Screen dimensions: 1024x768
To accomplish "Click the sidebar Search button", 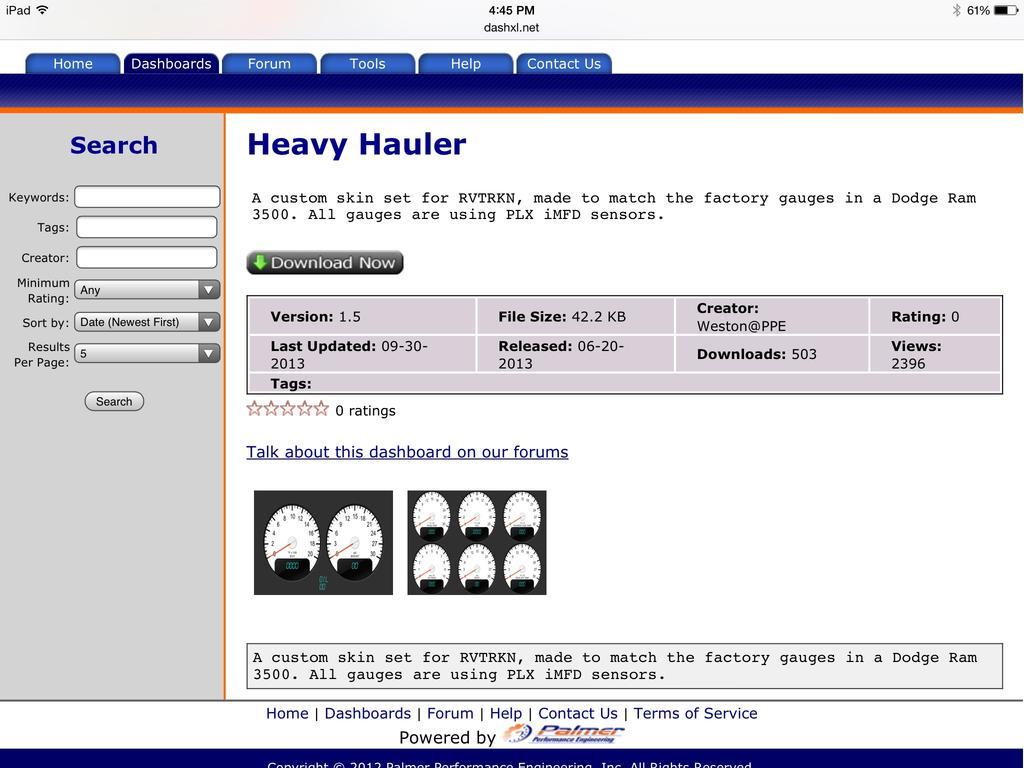I will [114, 402].
